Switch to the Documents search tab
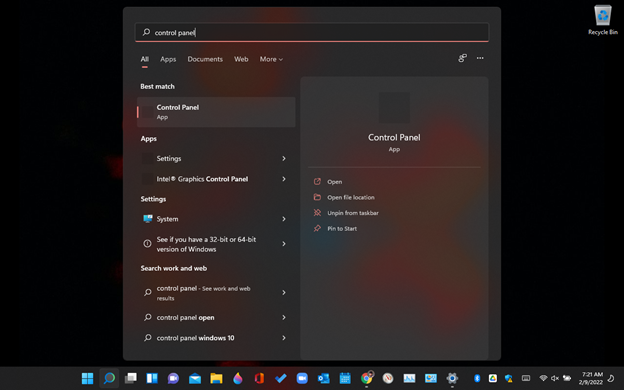 205,59
